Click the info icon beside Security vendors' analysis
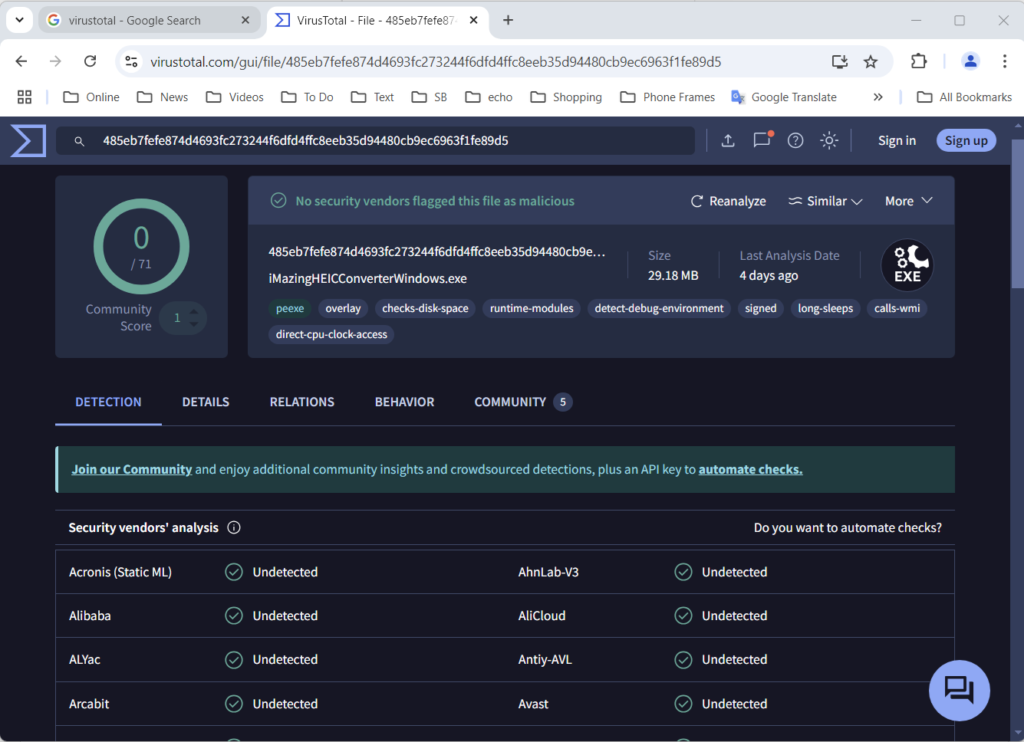The height and width of the screenshot is (742, 1024). 234,527
